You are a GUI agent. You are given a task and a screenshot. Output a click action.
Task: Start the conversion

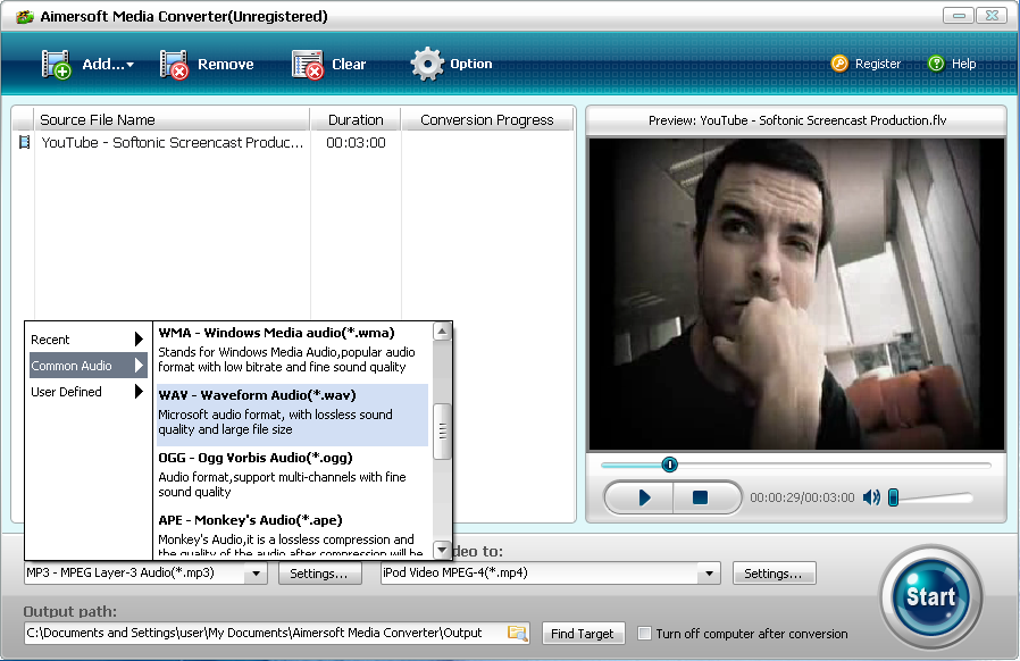click(x=931, y=597)
